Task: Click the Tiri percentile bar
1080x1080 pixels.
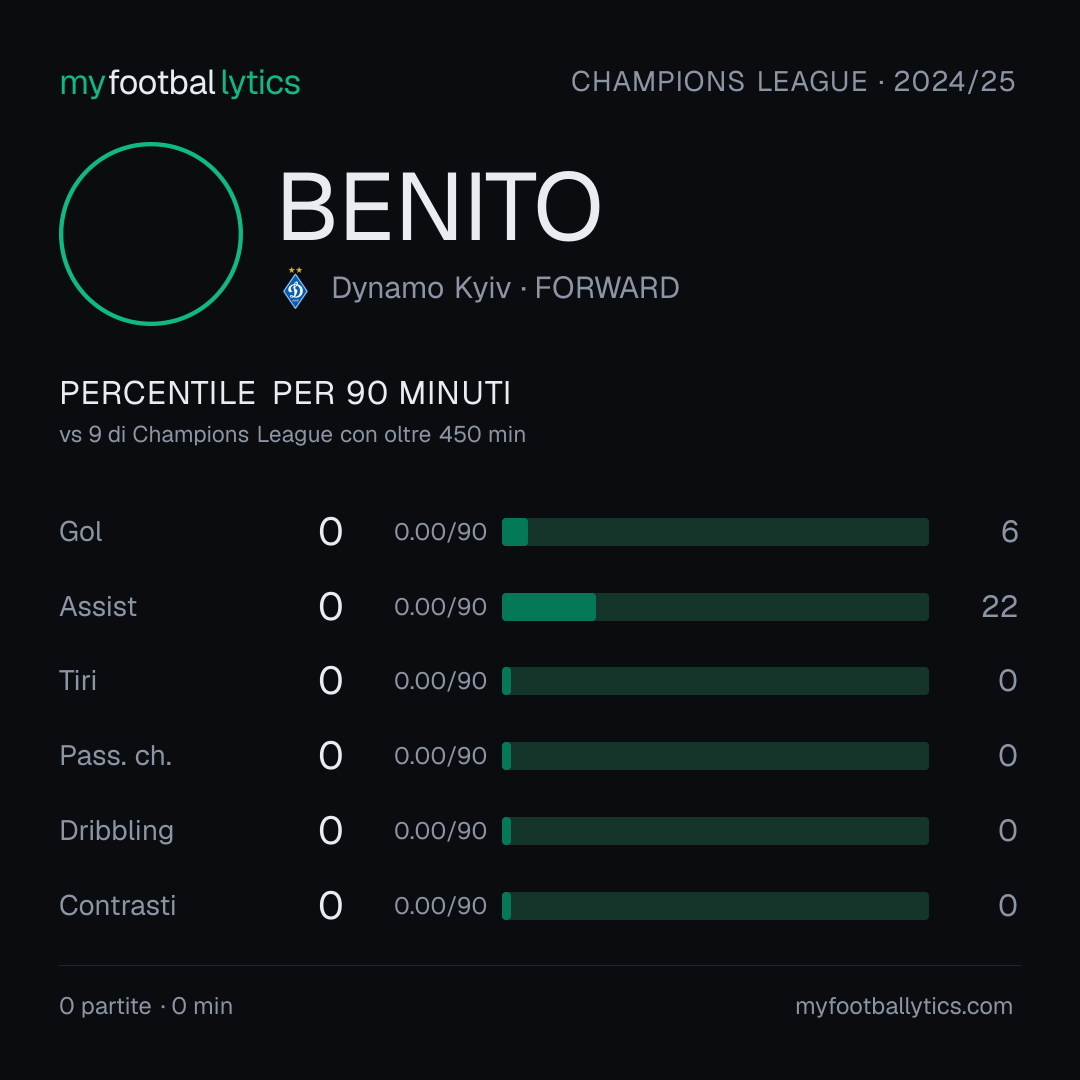Action: pyautogui.click(x=715, y=681)
